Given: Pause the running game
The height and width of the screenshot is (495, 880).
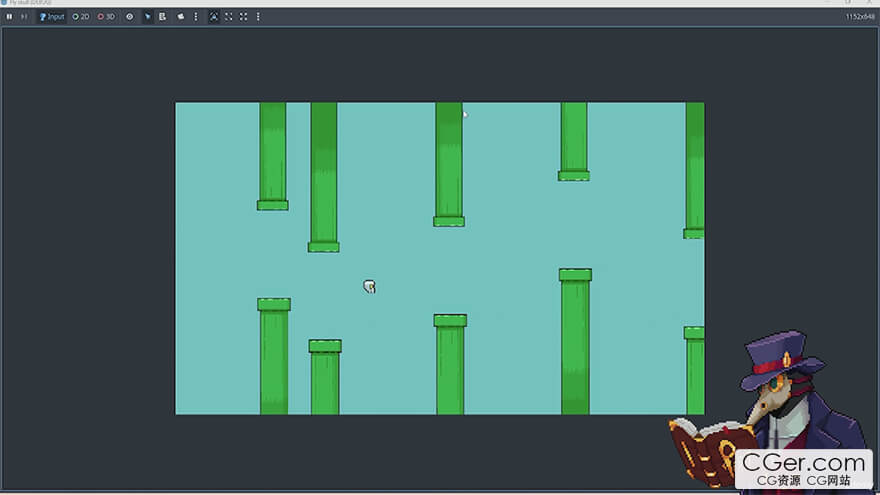Looking at the screenshot, I should 10,17.
